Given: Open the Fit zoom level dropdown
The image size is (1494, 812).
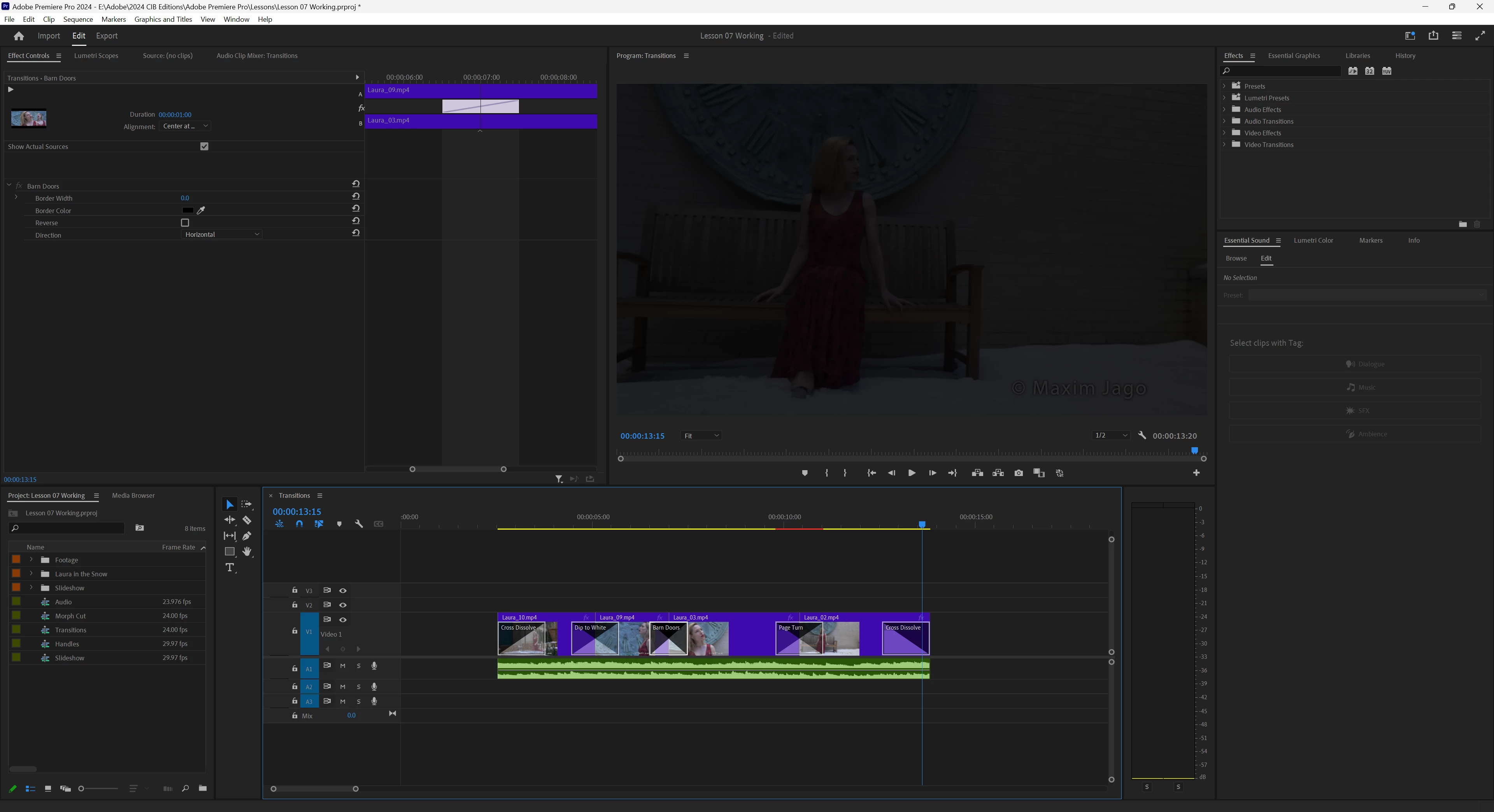Looking at the screenshot, I should (x=701, y=436).
